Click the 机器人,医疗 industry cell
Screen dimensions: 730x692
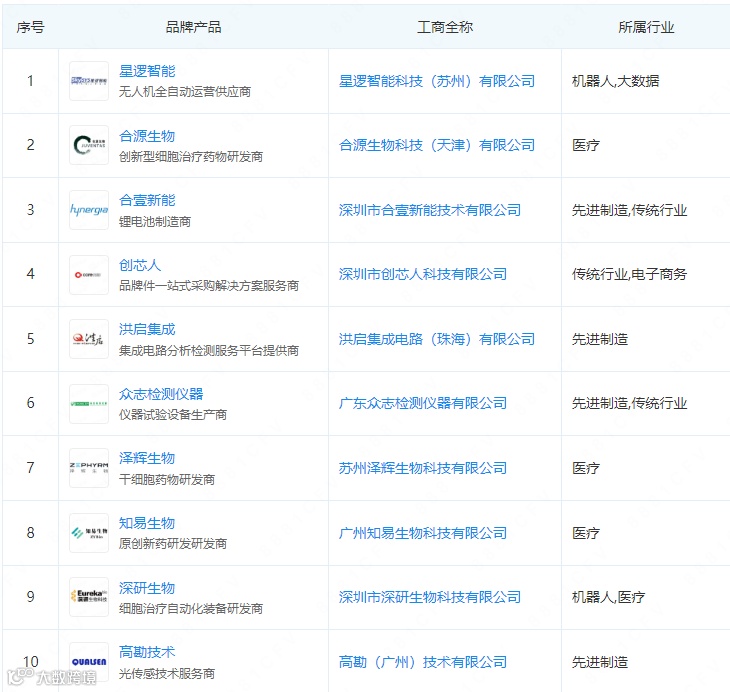click(x=608, y=597)
